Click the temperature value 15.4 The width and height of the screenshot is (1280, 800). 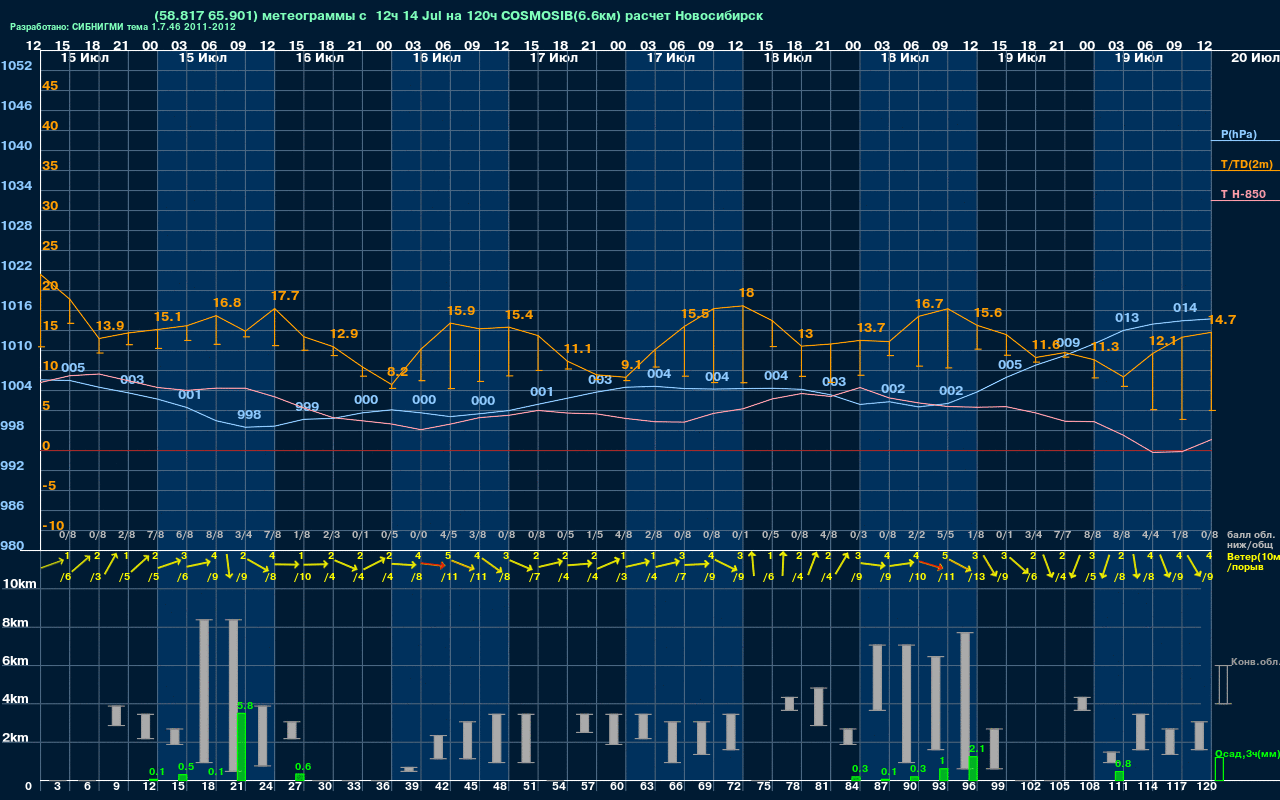[x=519, y=315]
